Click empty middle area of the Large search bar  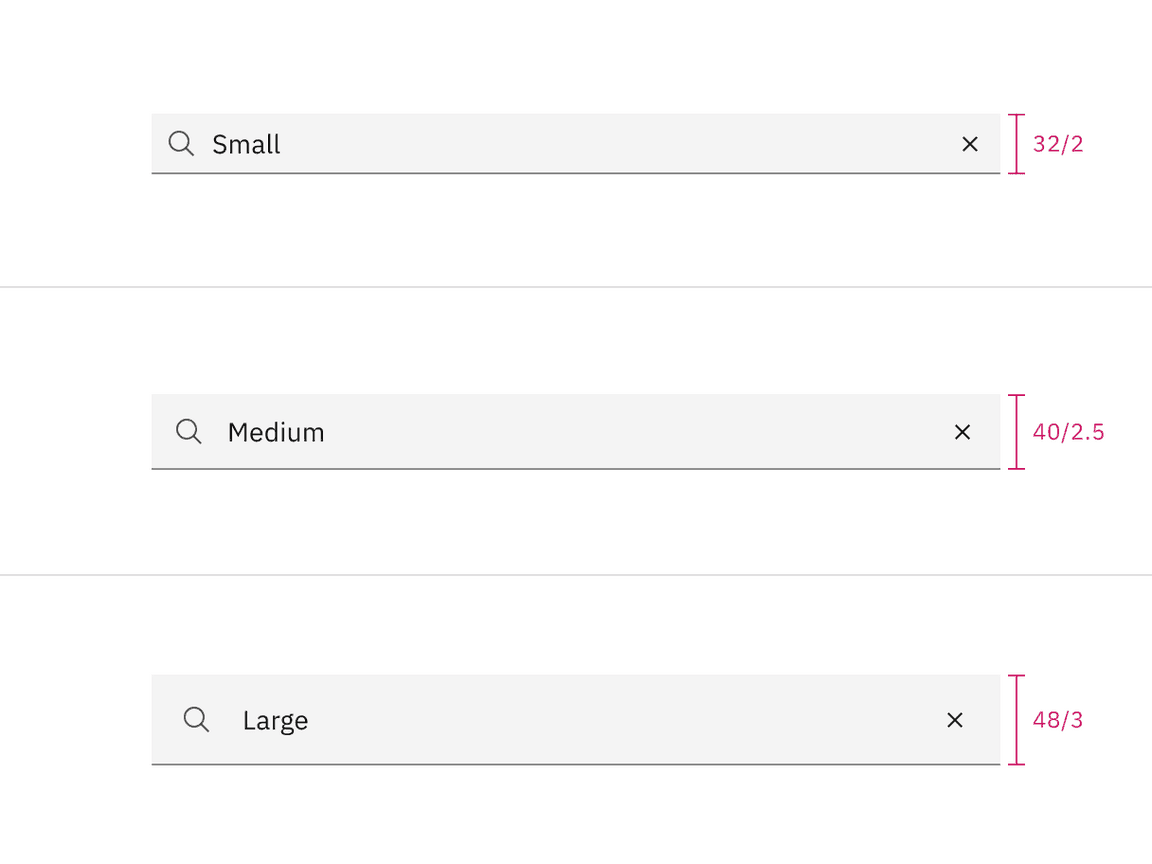click(x=600, y=720)
